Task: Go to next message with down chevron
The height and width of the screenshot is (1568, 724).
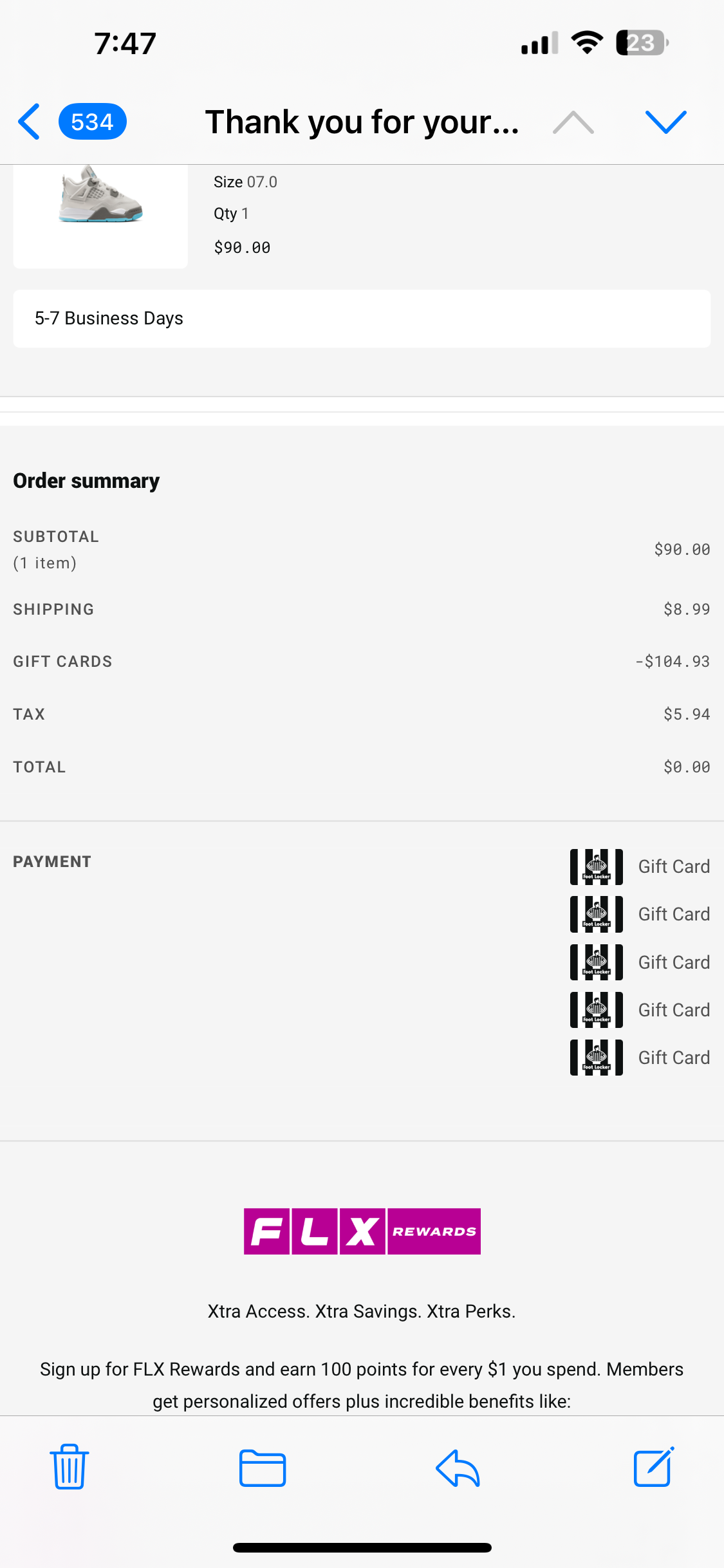Action: pyautogui.click(x=665, y=122)
